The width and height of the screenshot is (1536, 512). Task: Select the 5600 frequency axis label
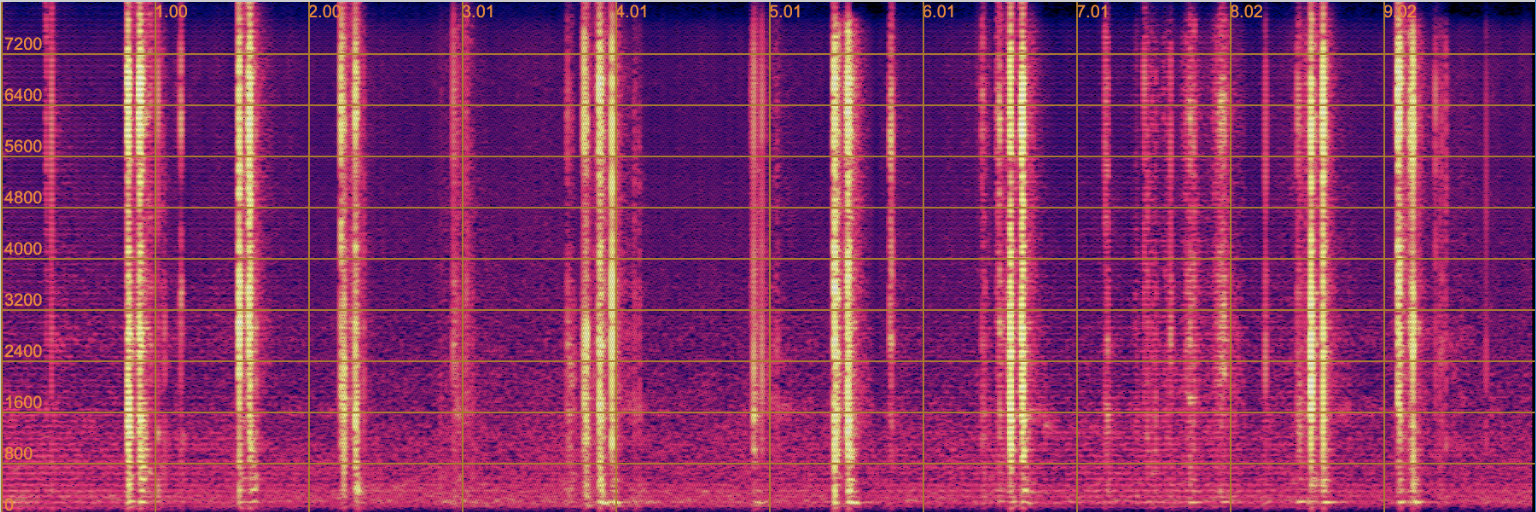[x=23, y=146]
